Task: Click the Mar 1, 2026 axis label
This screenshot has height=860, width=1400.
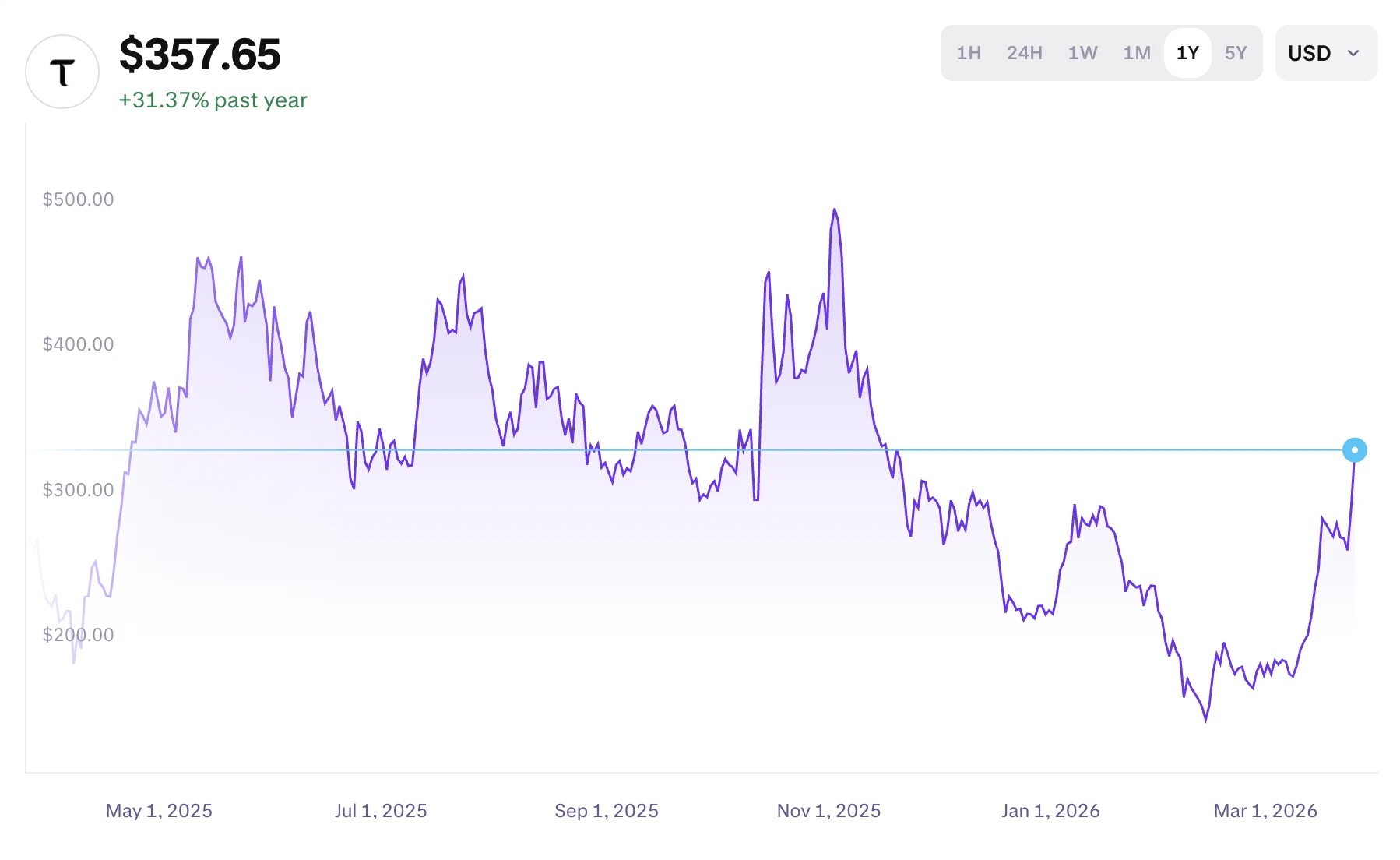Action: (x=1265, y=811)
